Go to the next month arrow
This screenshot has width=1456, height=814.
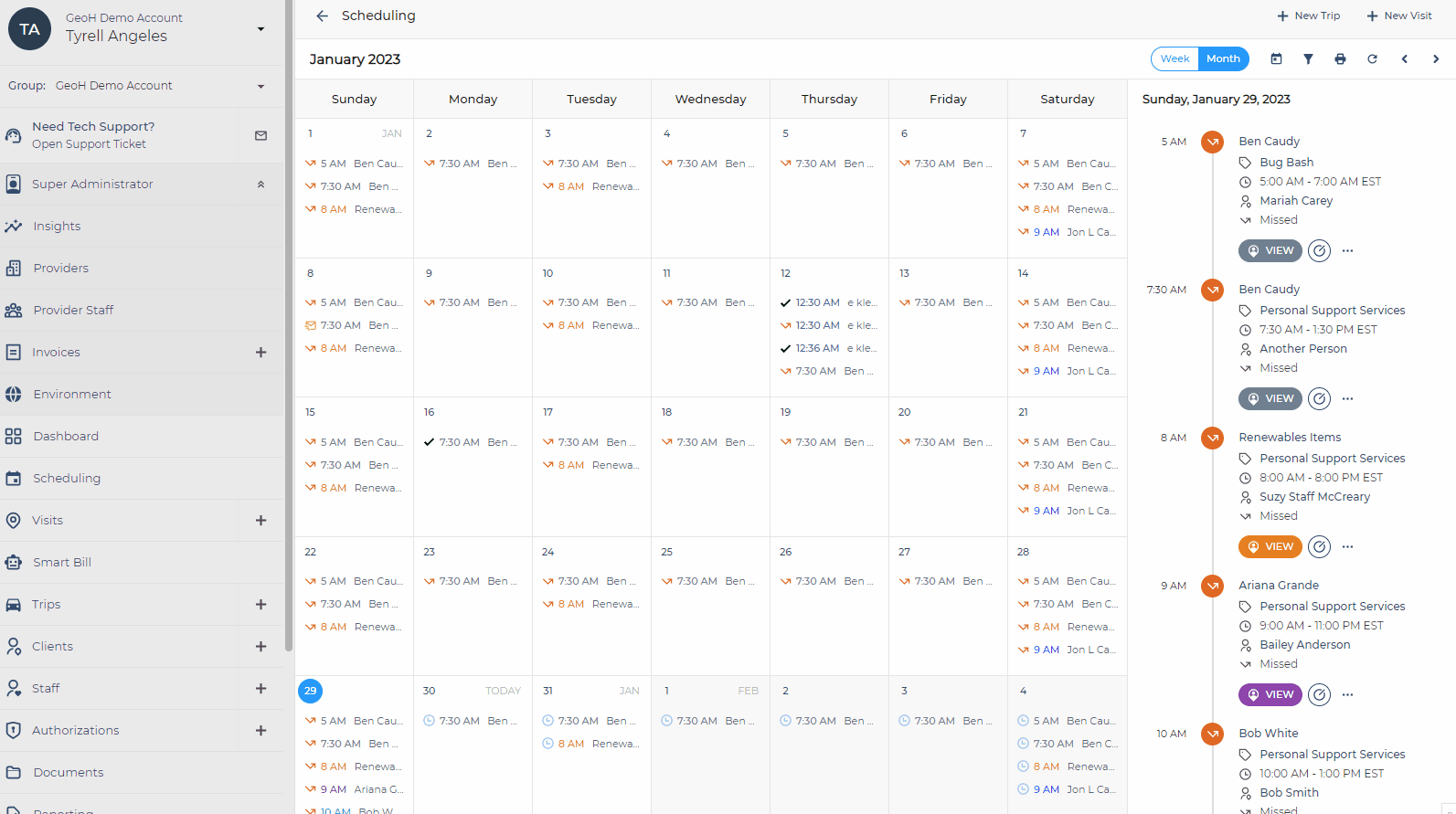(x=1436, y=59)
